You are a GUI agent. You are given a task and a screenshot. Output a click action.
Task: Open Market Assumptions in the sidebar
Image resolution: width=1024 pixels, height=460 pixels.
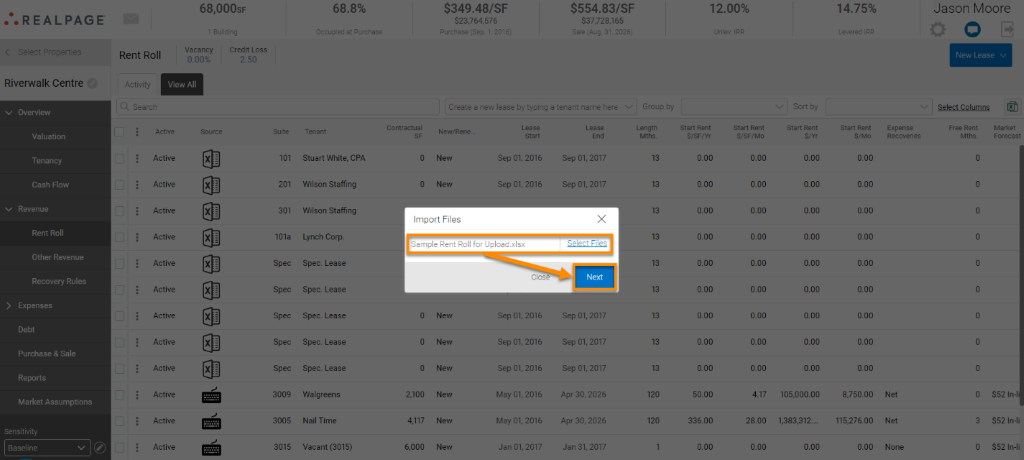55,402
